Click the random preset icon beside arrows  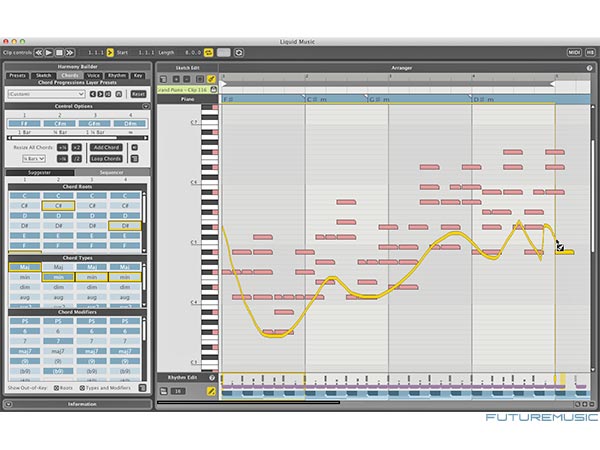108,94
